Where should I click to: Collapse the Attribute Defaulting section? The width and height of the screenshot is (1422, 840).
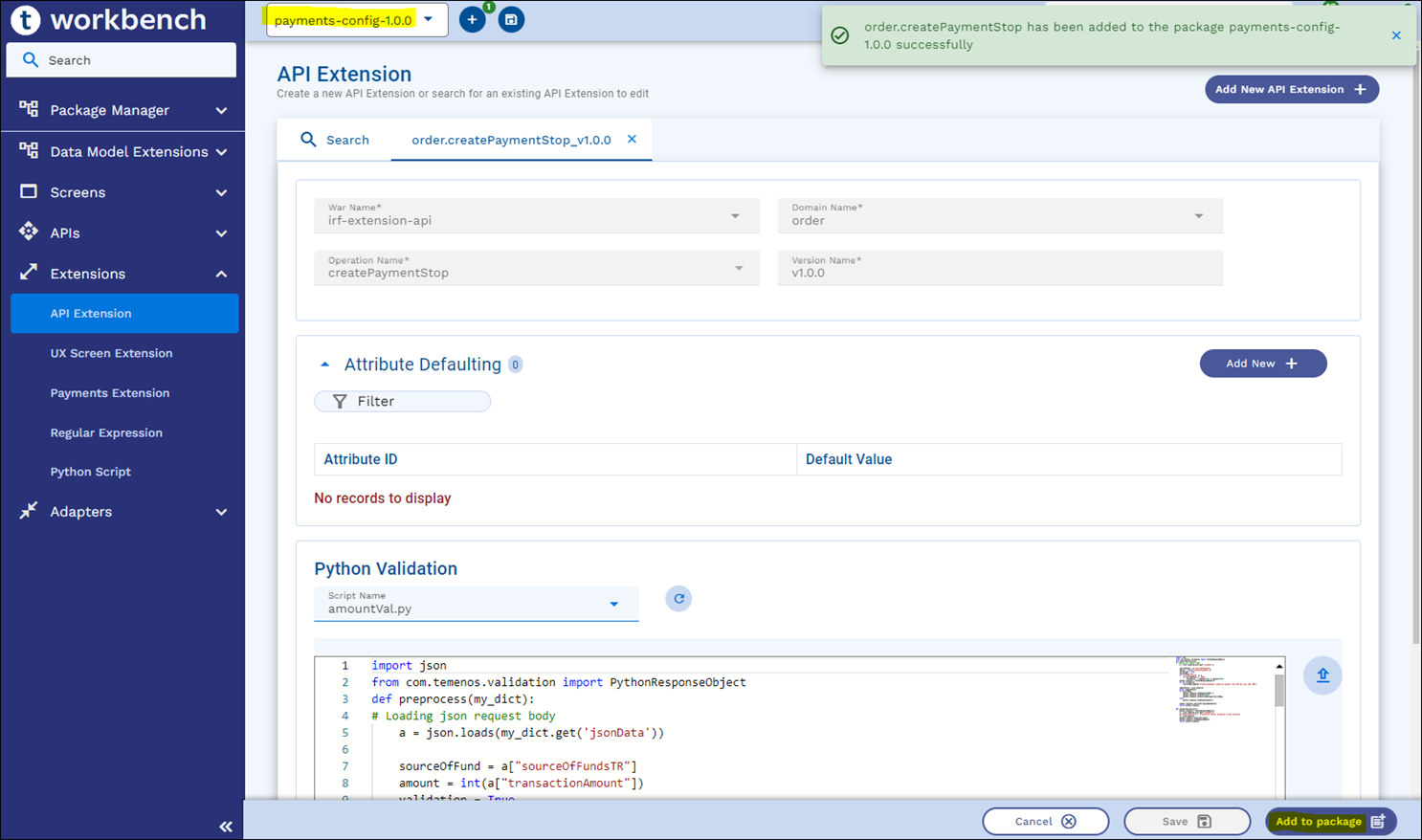tap(324, 365)
